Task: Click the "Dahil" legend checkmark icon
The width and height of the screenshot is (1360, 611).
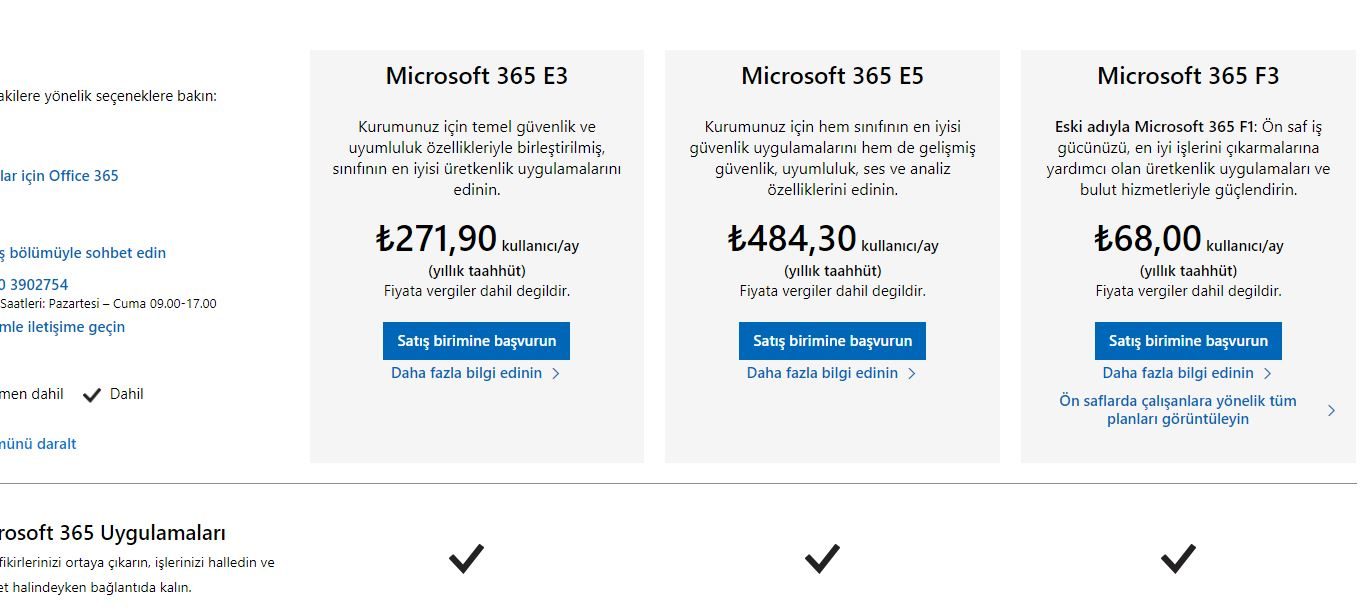Action: [x=92, y=395]
